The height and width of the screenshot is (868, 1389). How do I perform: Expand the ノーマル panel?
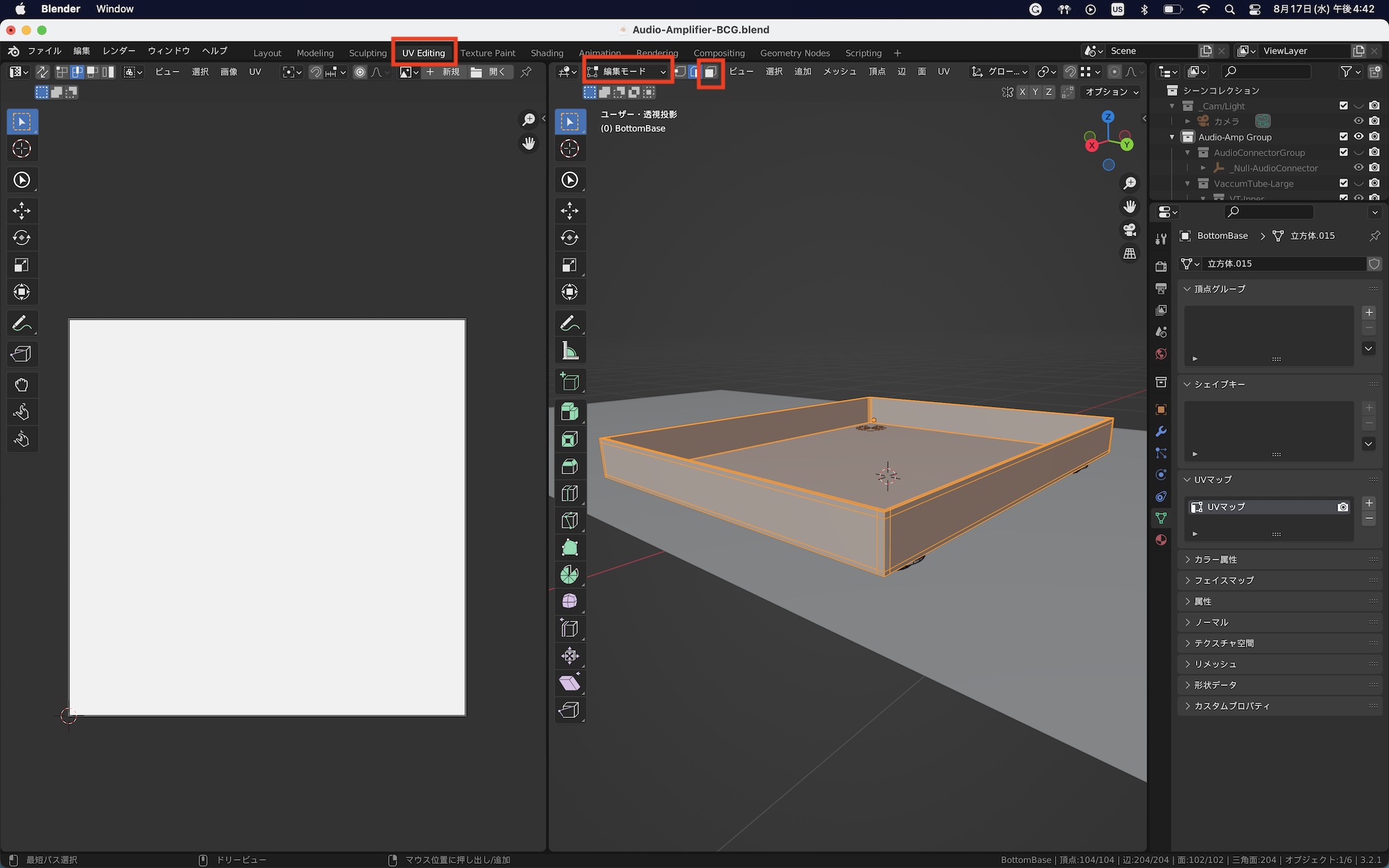point(1212,622)
